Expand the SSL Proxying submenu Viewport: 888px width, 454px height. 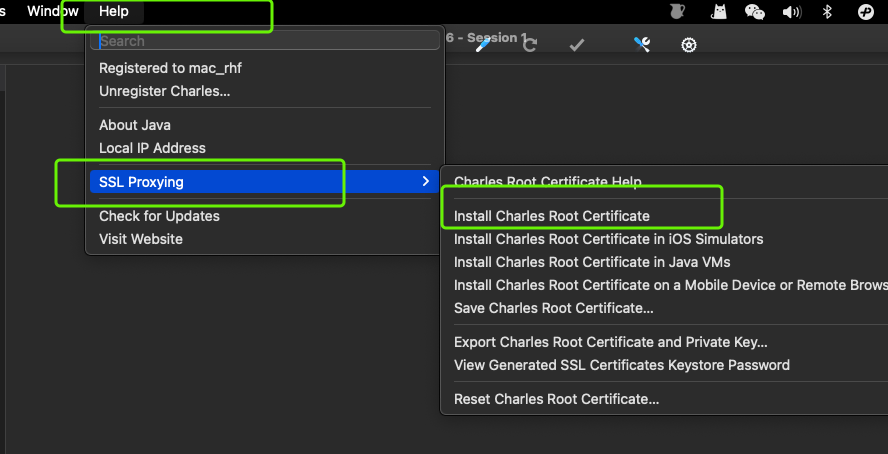[x=264, y=182]
